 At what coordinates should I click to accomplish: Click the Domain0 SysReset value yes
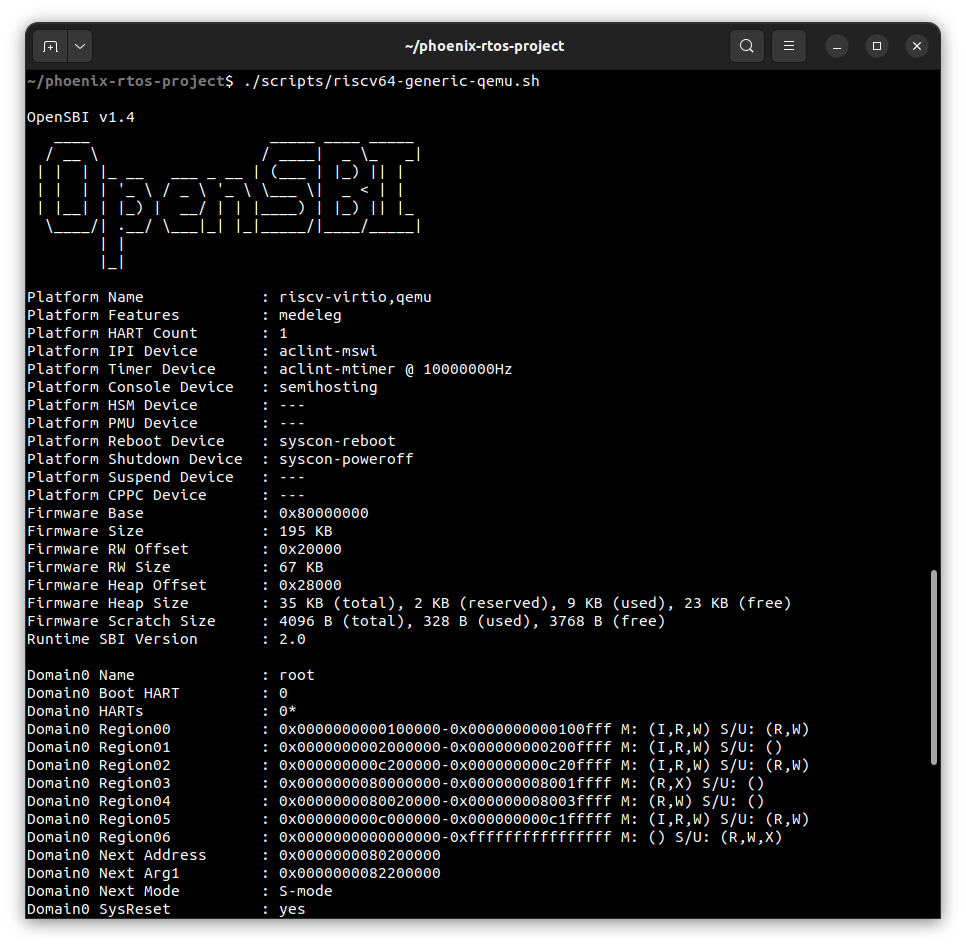click(292, 909)
